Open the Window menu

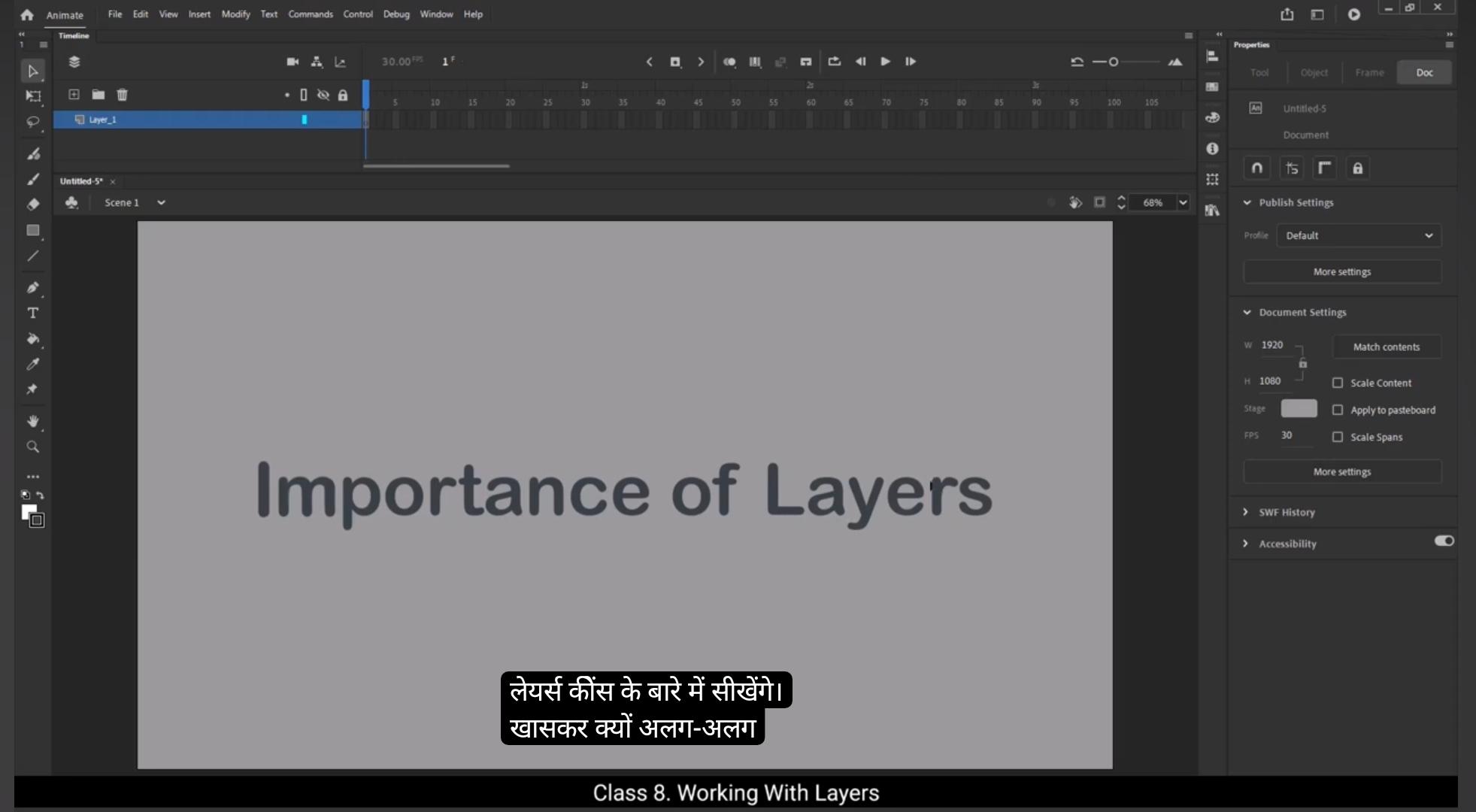coord(436,14)
